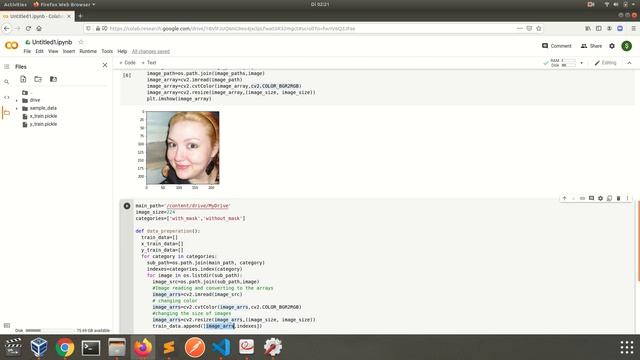Show the Firefox library icon
This screenshot has width=640, height=360.
[x=588, y=29]
